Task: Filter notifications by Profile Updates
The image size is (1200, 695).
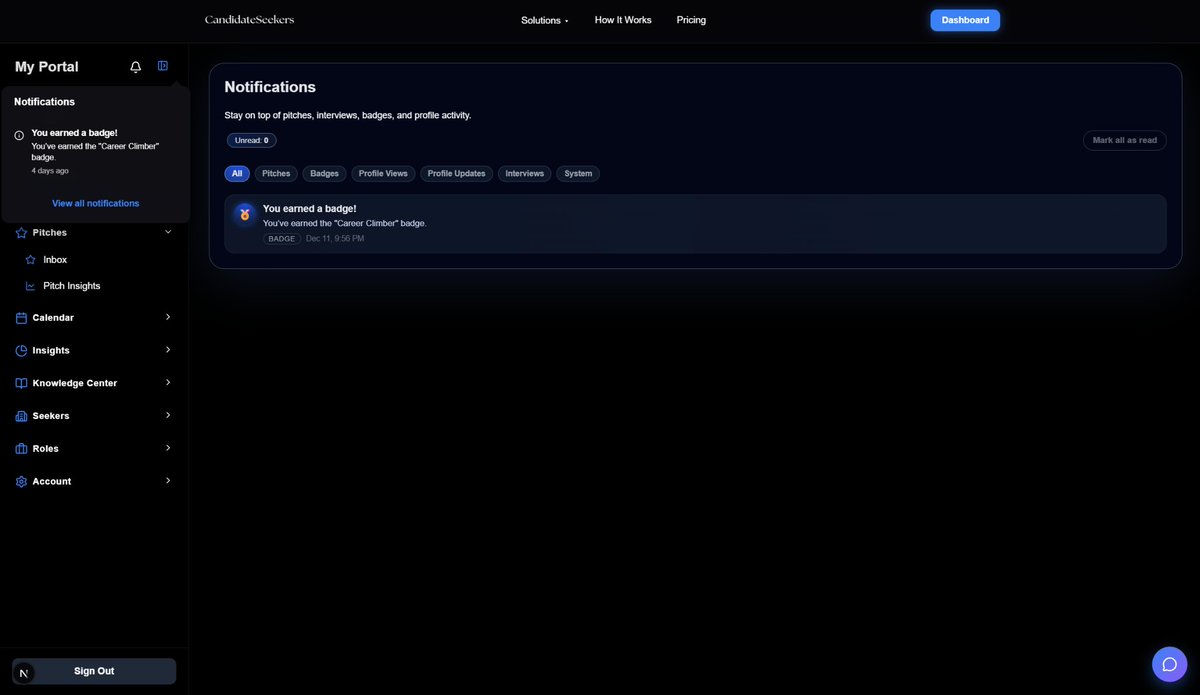Action: point(457,174)
